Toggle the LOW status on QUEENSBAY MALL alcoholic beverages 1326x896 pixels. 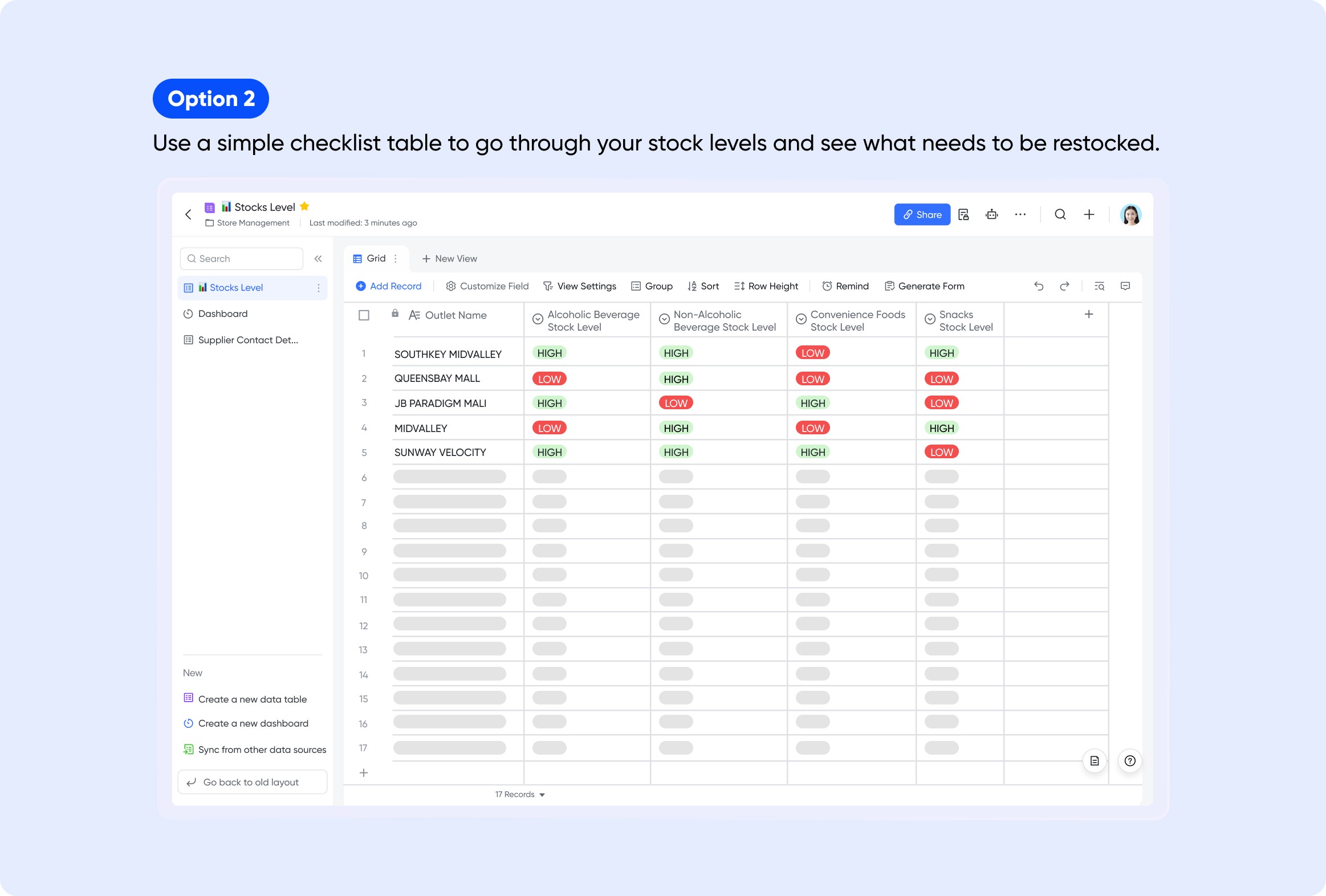click(548, 378)
